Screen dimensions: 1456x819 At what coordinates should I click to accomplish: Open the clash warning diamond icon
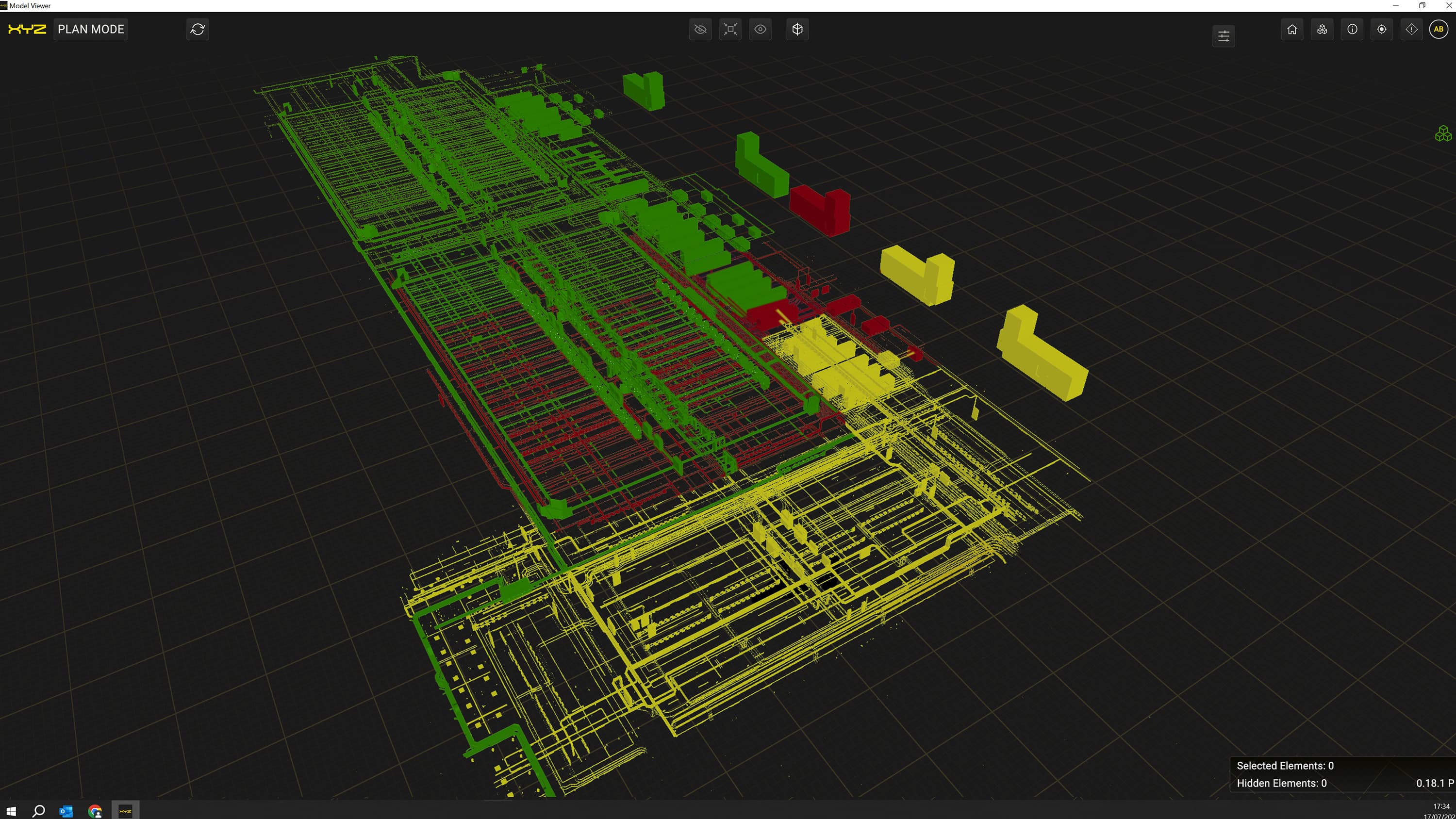click(x=1411, y=29)
